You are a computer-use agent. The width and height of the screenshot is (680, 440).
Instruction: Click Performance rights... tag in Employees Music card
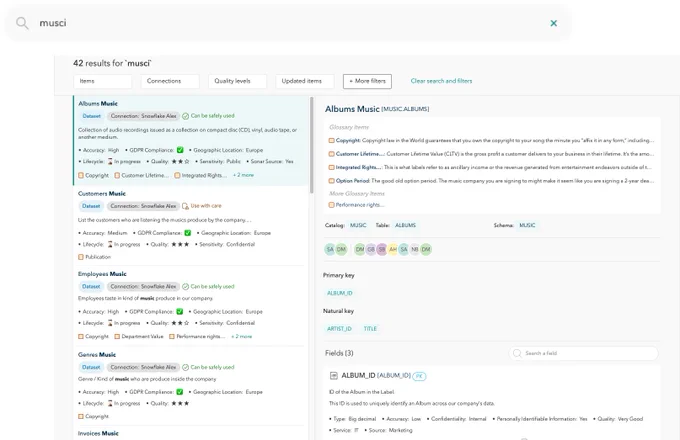197,336
